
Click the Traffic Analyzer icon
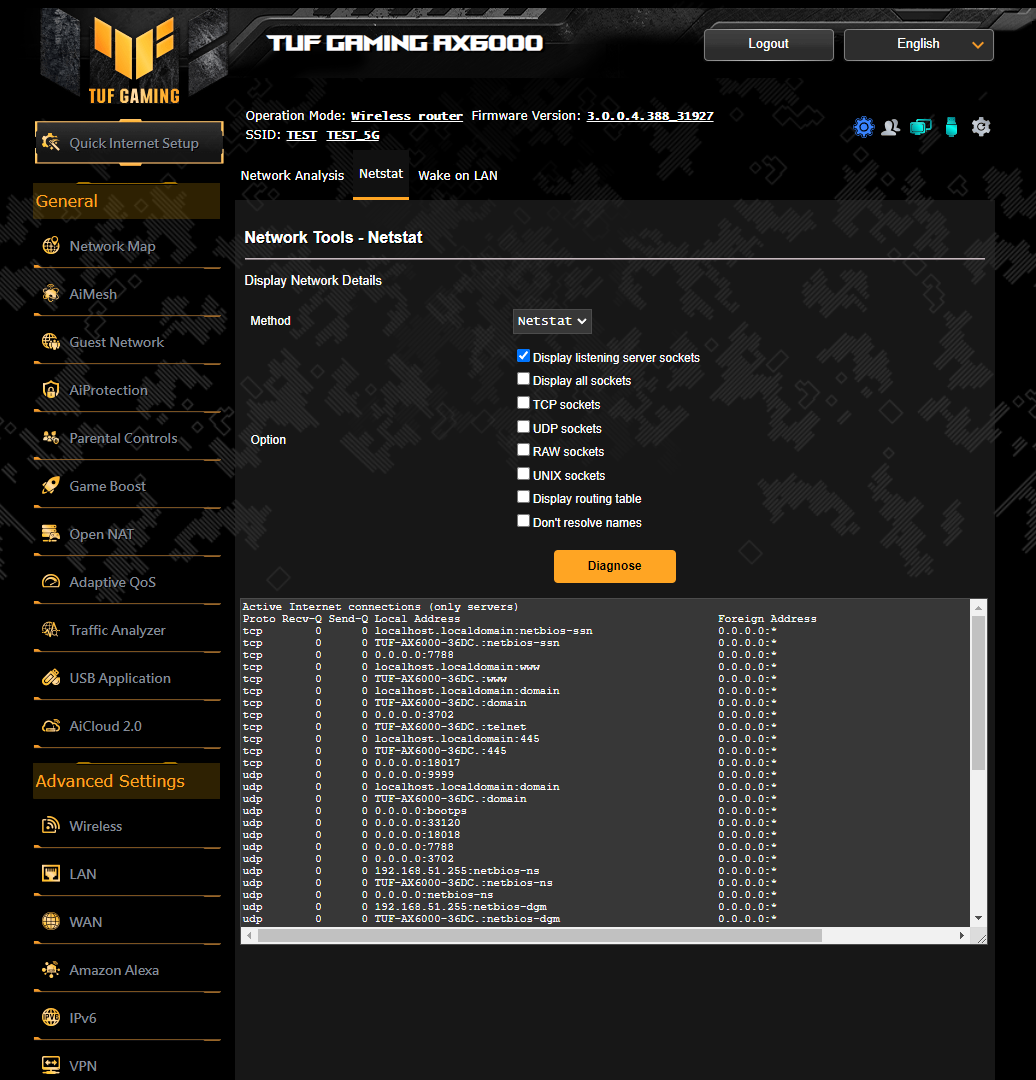point(51,630)
